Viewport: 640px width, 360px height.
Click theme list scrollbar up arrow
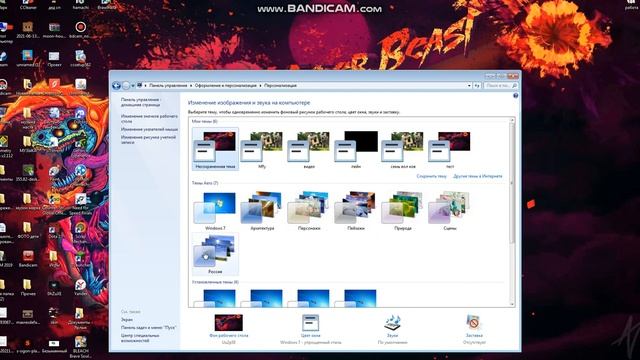[512, 120]
